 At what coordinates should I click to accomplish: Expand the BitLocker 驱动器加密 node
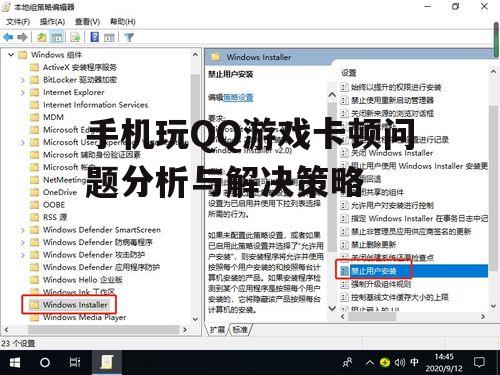coord(23,80)
